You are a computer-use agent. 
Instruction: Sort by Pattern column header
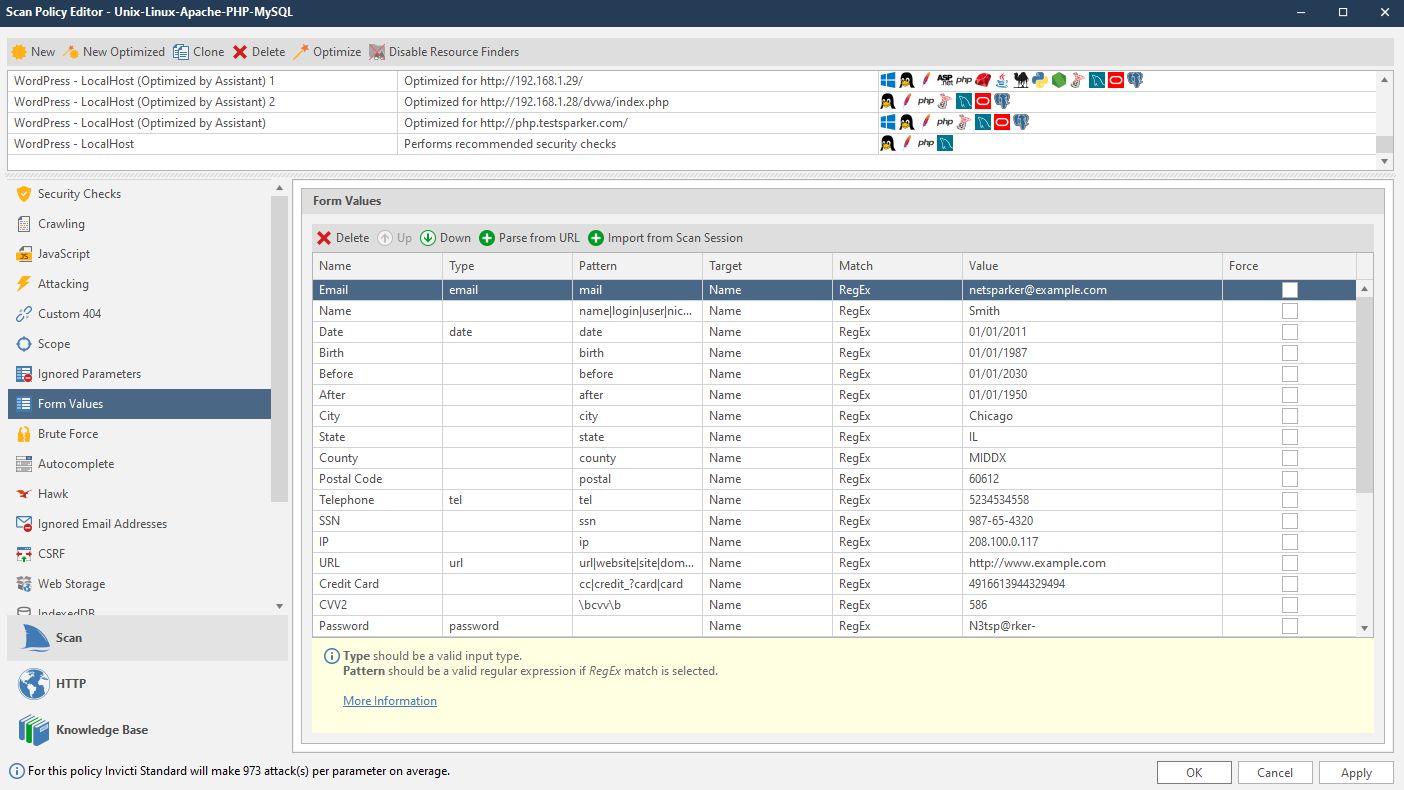pyautogui.click(x=637, y=266)
